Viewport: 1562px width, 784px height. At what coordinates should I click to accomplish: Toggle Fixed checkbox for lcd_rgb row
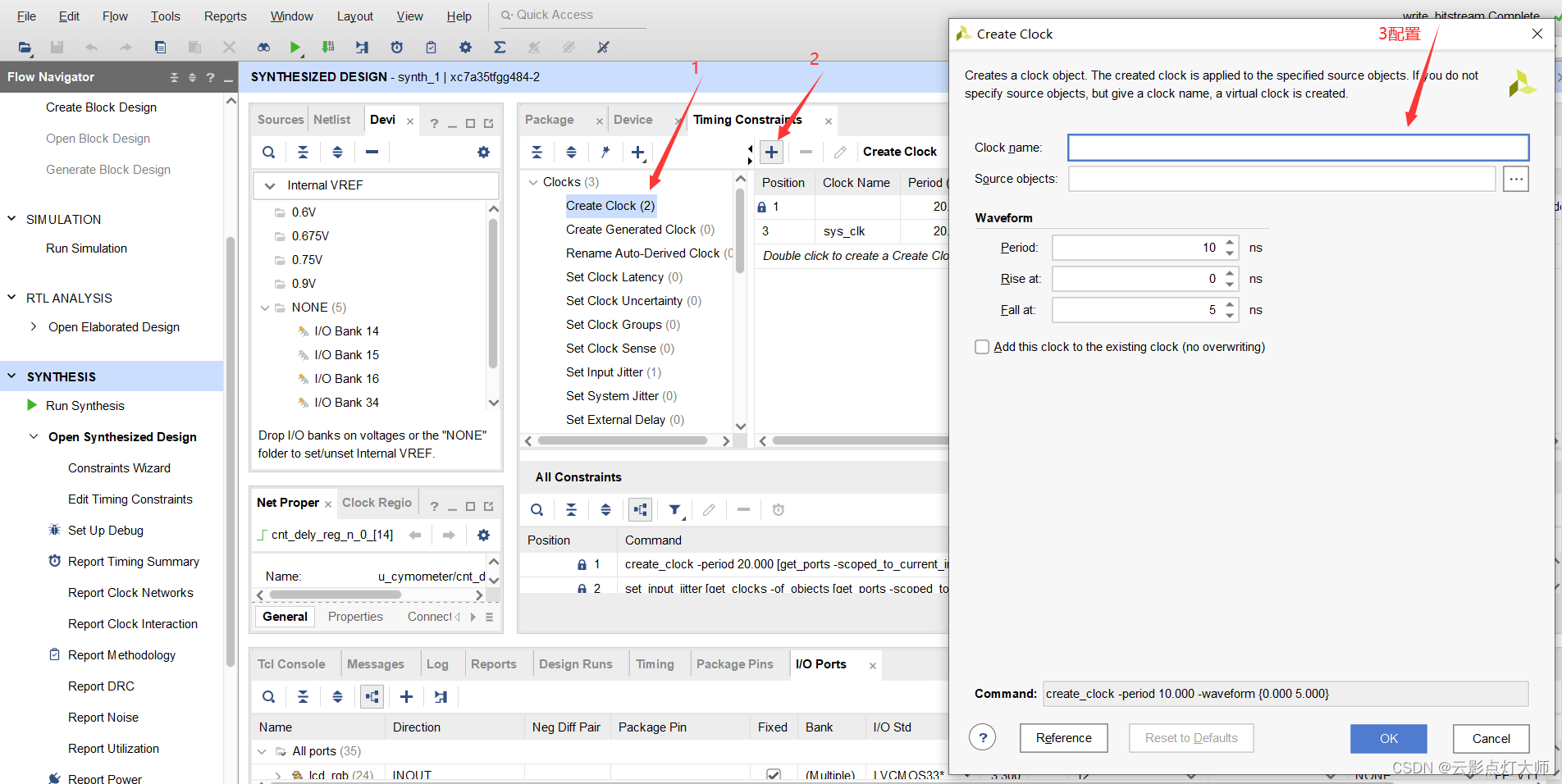pos(773,774)
